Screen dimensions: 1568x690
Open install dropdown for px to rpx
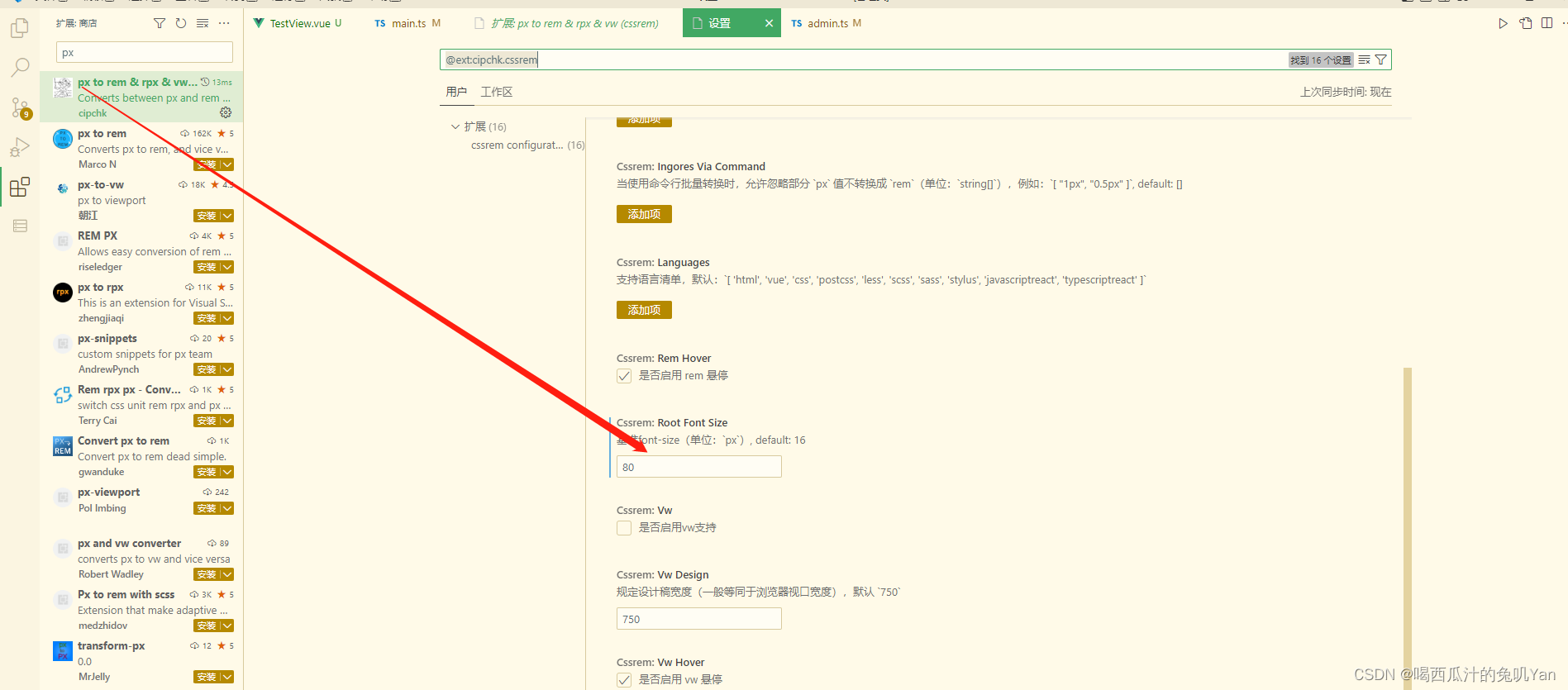coord(227,318)
